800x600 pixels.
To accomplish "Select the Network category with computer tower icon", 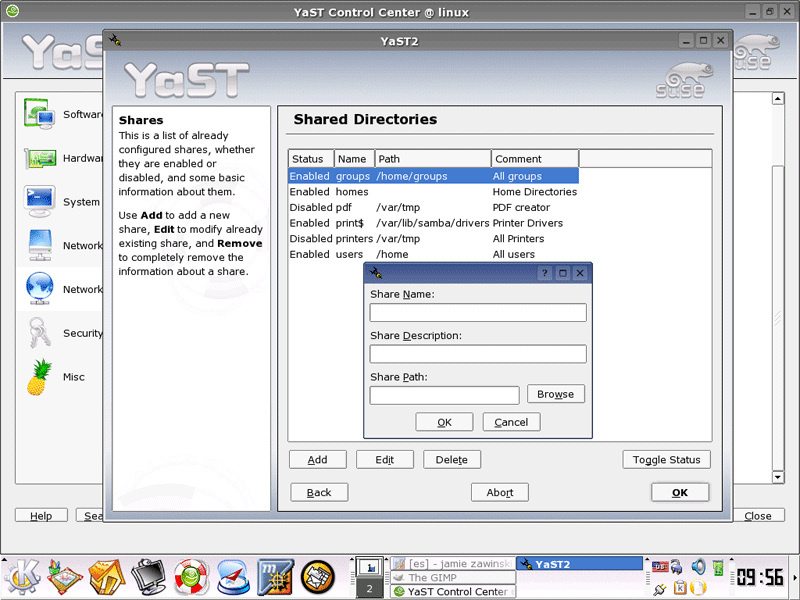I will pyautogui.click(x=39, y=245).
